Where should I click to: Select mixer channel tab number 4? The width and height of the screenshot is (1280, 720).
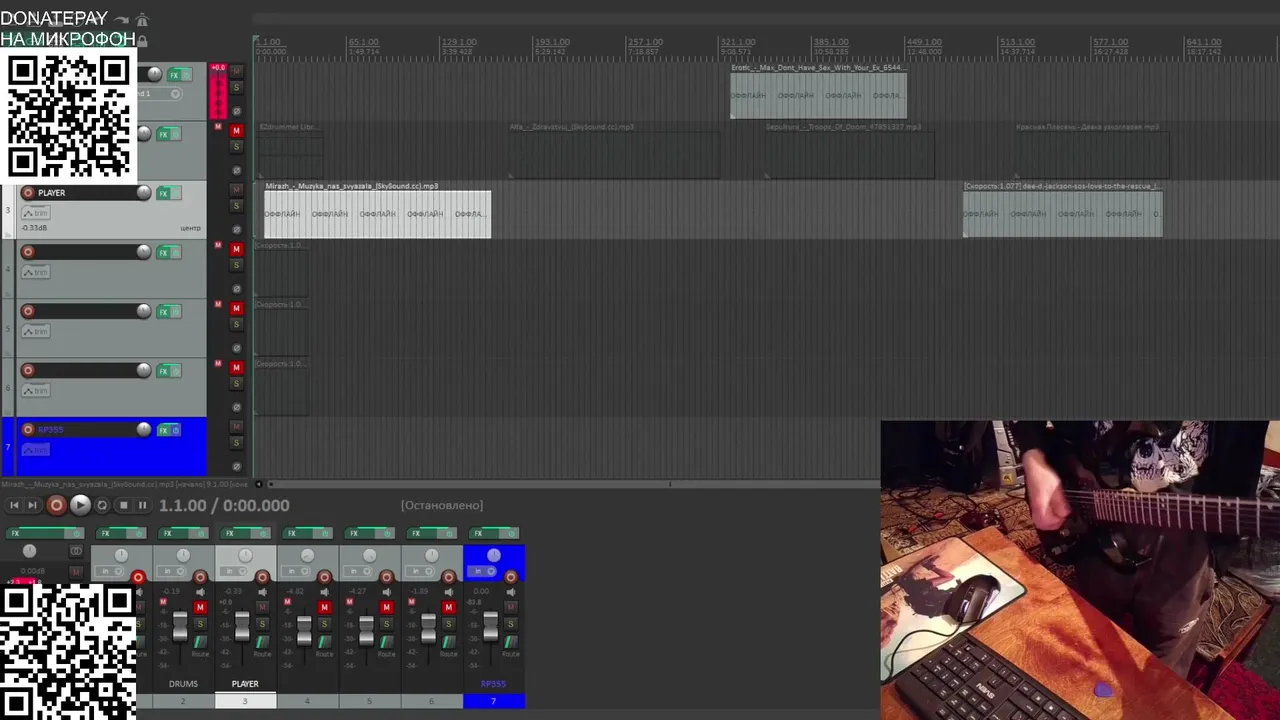pos(307,702)
